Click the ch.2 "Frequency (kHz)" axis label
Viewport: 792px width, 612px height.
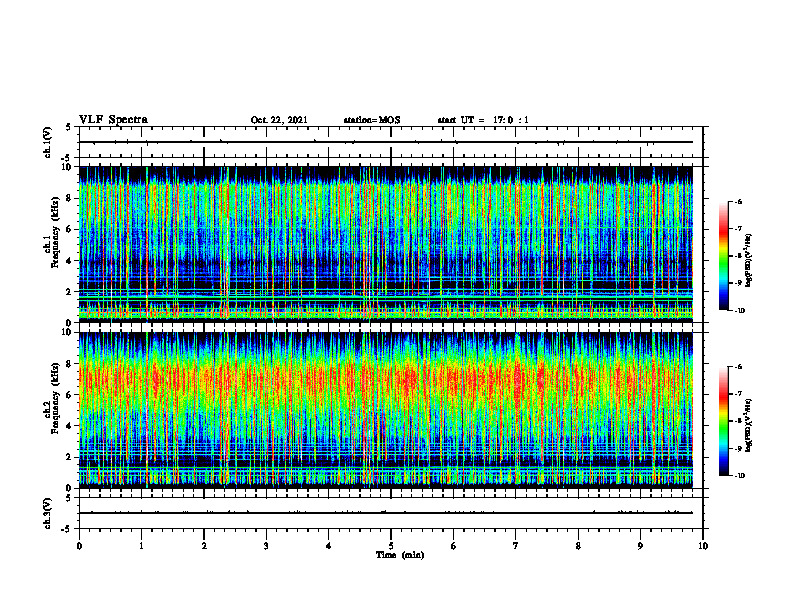point(55,399)
